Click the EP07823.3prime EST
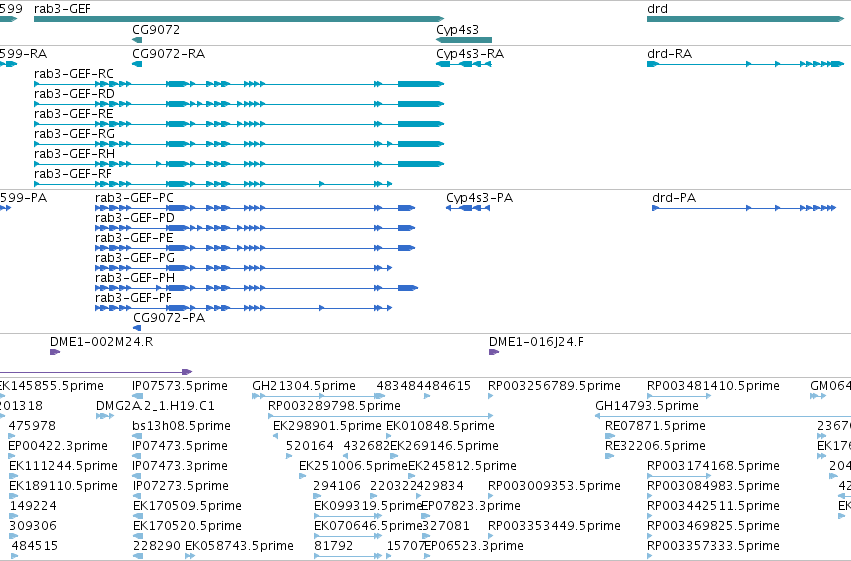Viewport: 851px width, 561px height. coord(471,506)
